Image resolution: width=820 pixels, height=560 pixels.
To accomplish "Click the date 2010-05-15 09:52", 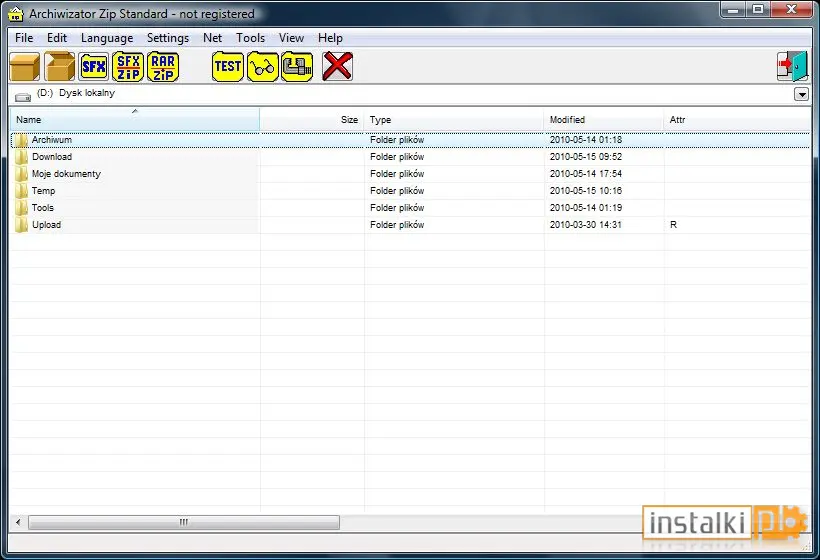I will pyautogui.click(x=586, y=157).
